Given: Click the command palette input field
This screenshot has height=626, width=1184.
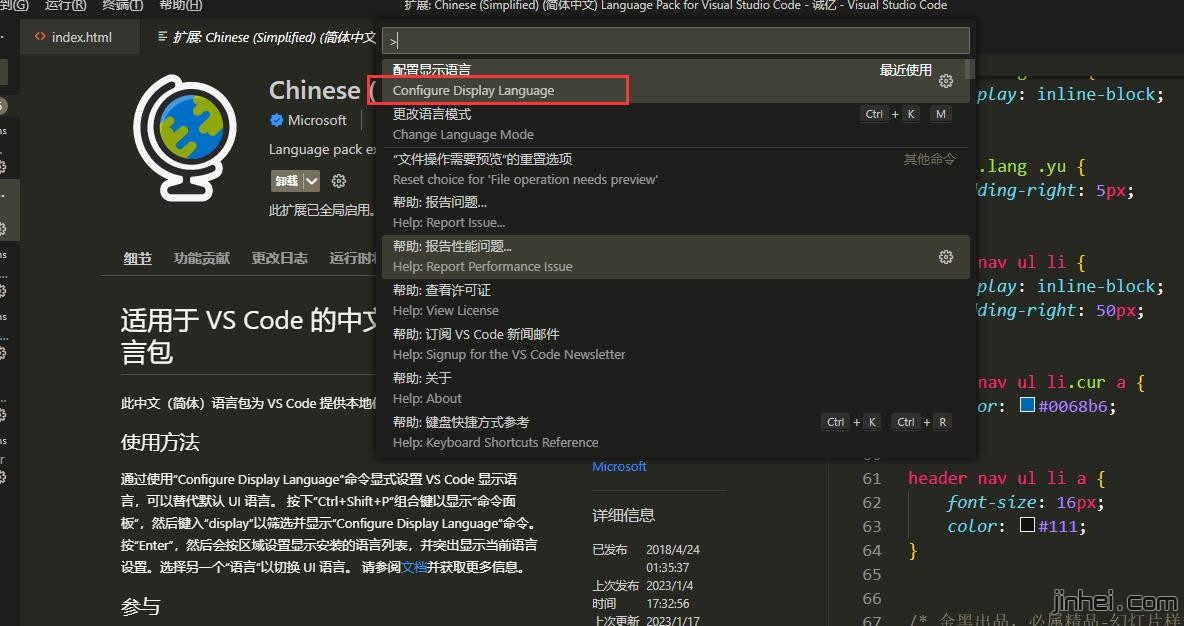Looking at the screenshot, I should click(x=676, y=41).
